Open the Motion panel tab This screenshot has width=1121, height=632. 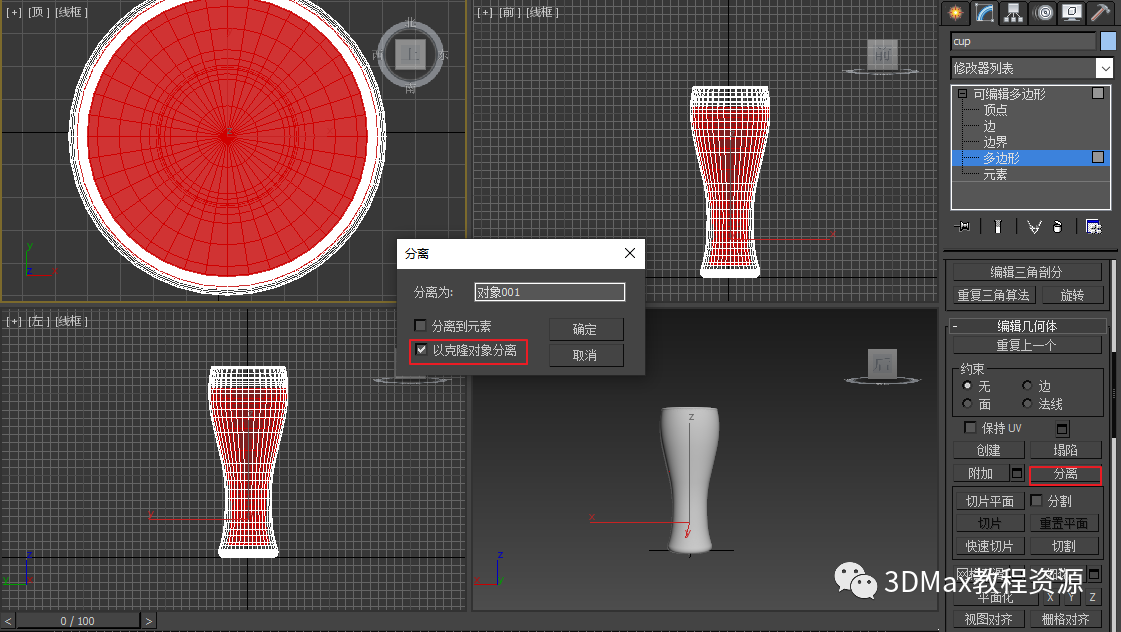point(1043,12)
